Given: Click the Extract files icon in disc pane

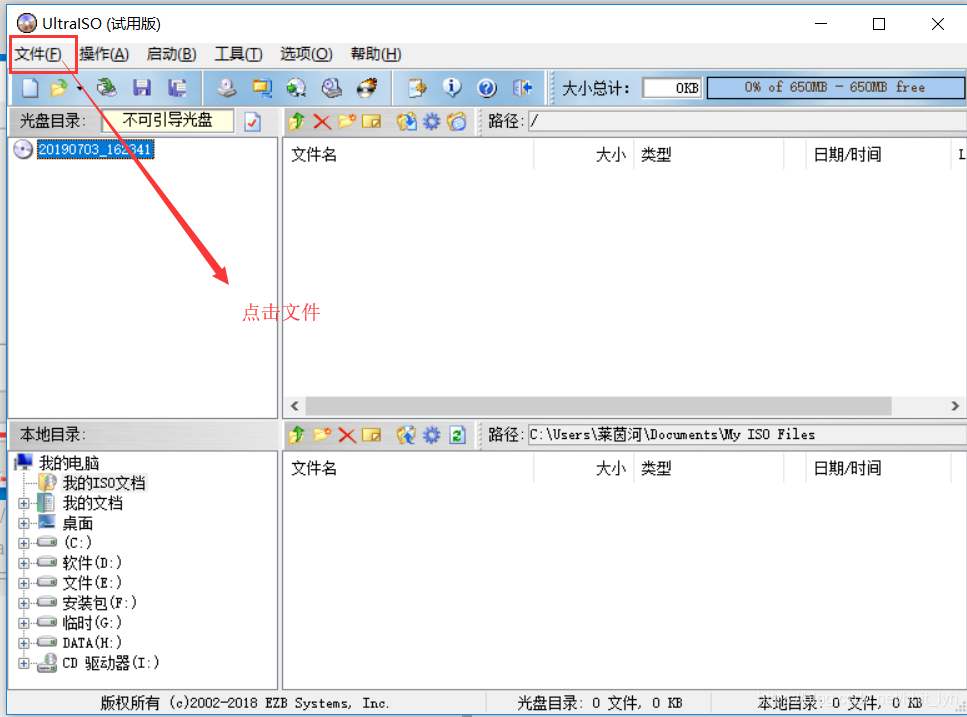Looking at the screenshot, I should click(406, 121).
